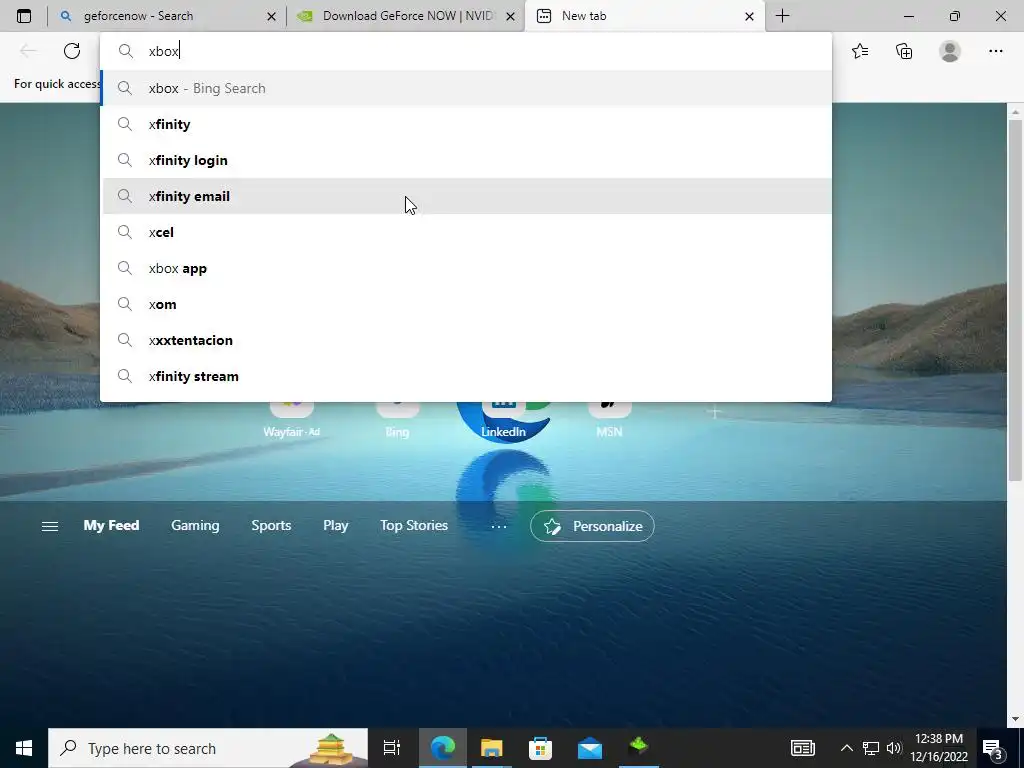Open the clock showing 12:38 PM

[x=939, y=748]
